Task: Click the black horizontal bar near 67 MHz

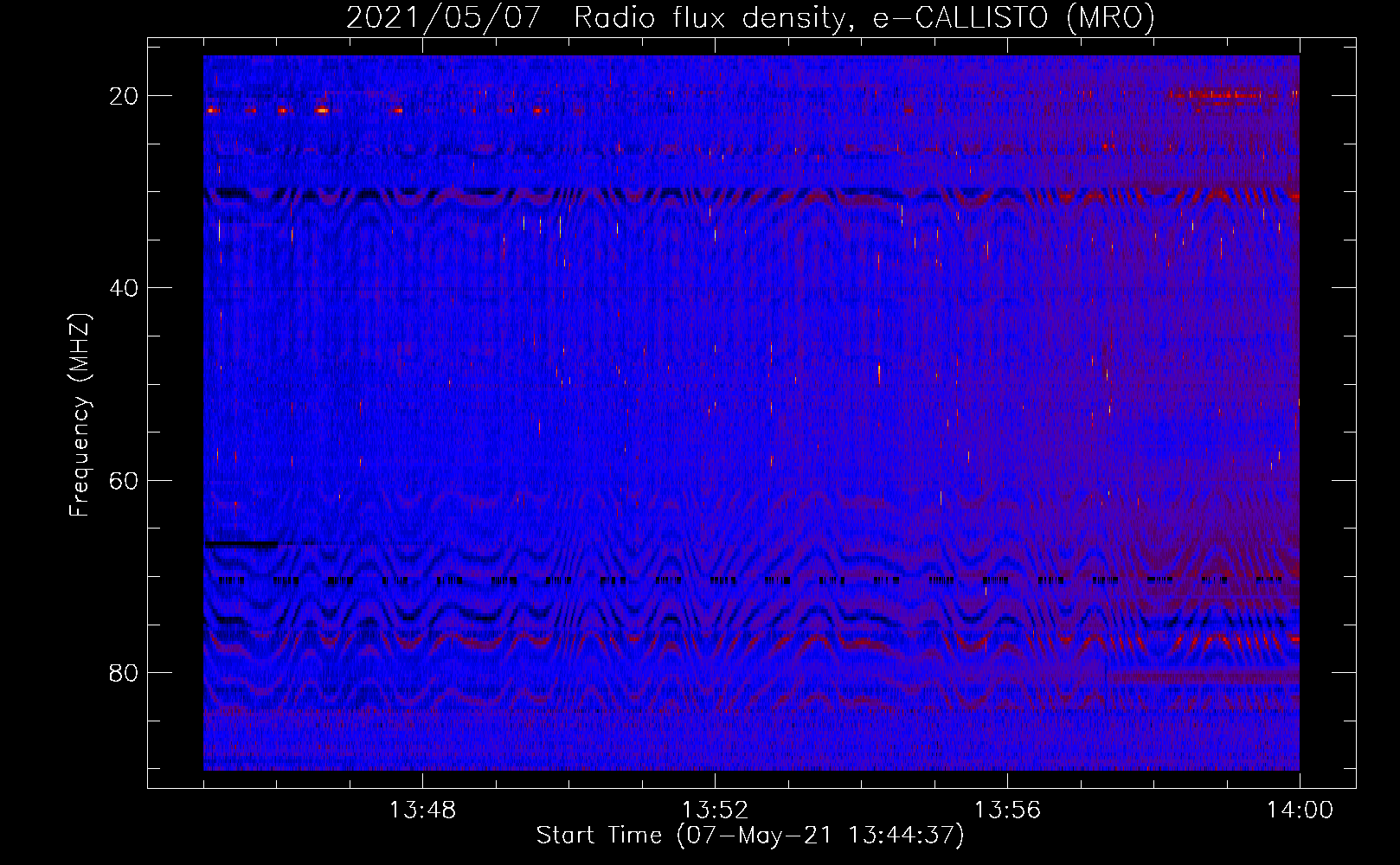Action: (241, 544)
